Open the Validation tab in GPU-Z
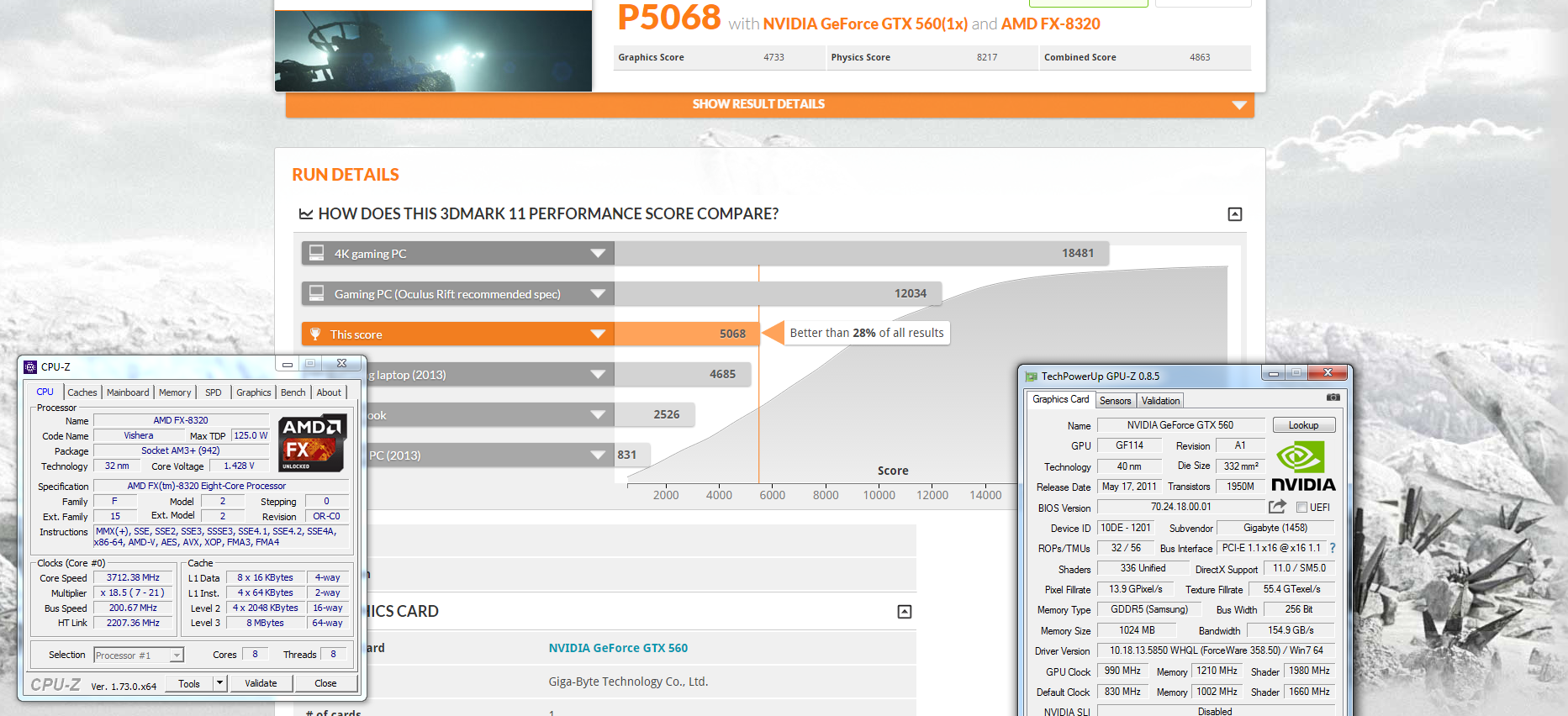Image resolution: width=1568 pixels, height=716 pixels. click(x=1160, y=401)
